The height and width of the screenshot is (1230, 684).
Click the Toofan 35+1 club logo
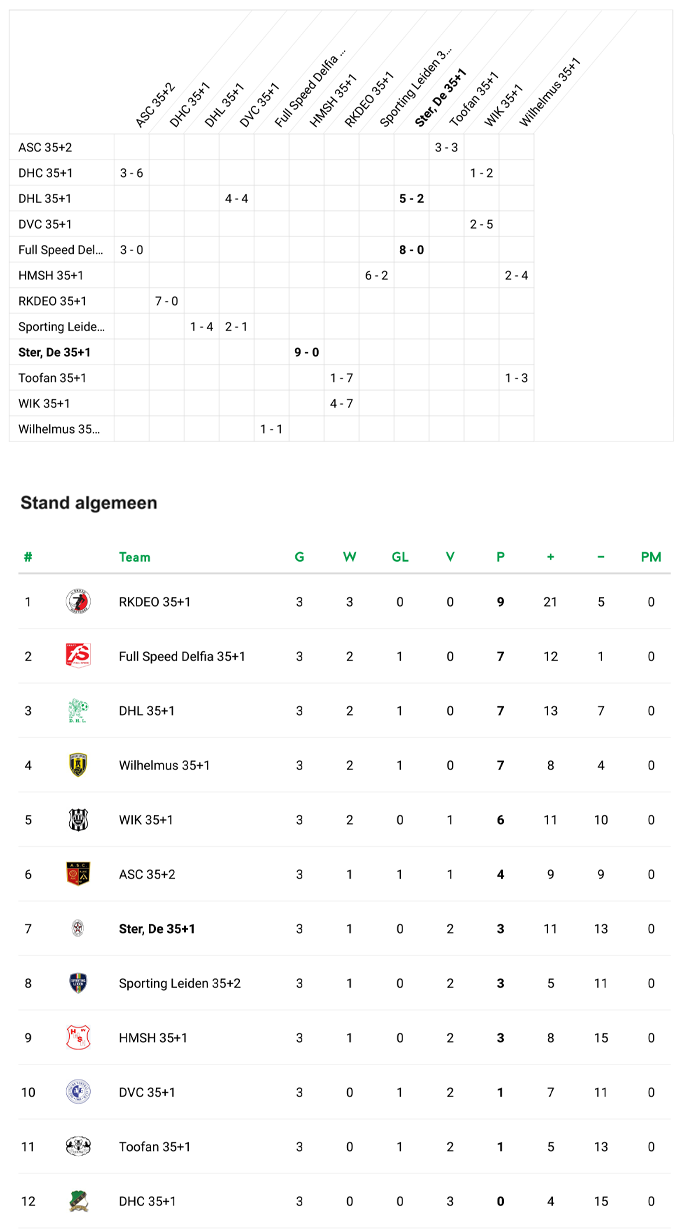coord(79,1147)
